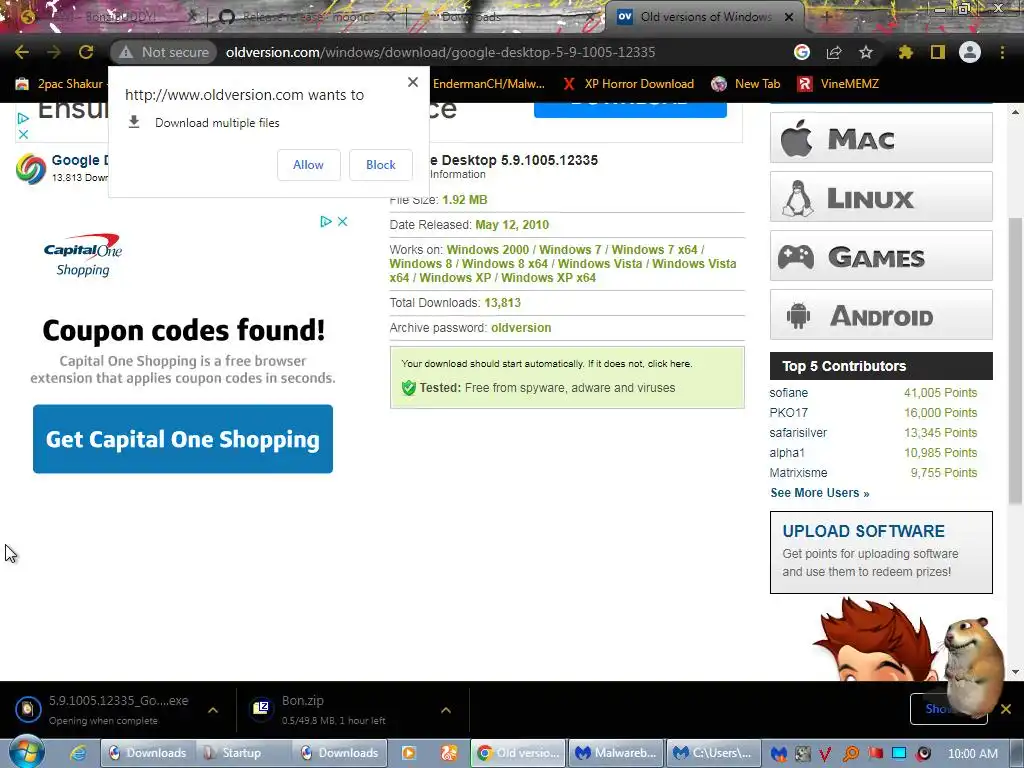Click the page vertical scrollbar thumb
This screenshot has width=1024, height=768.
(1015, 360)
